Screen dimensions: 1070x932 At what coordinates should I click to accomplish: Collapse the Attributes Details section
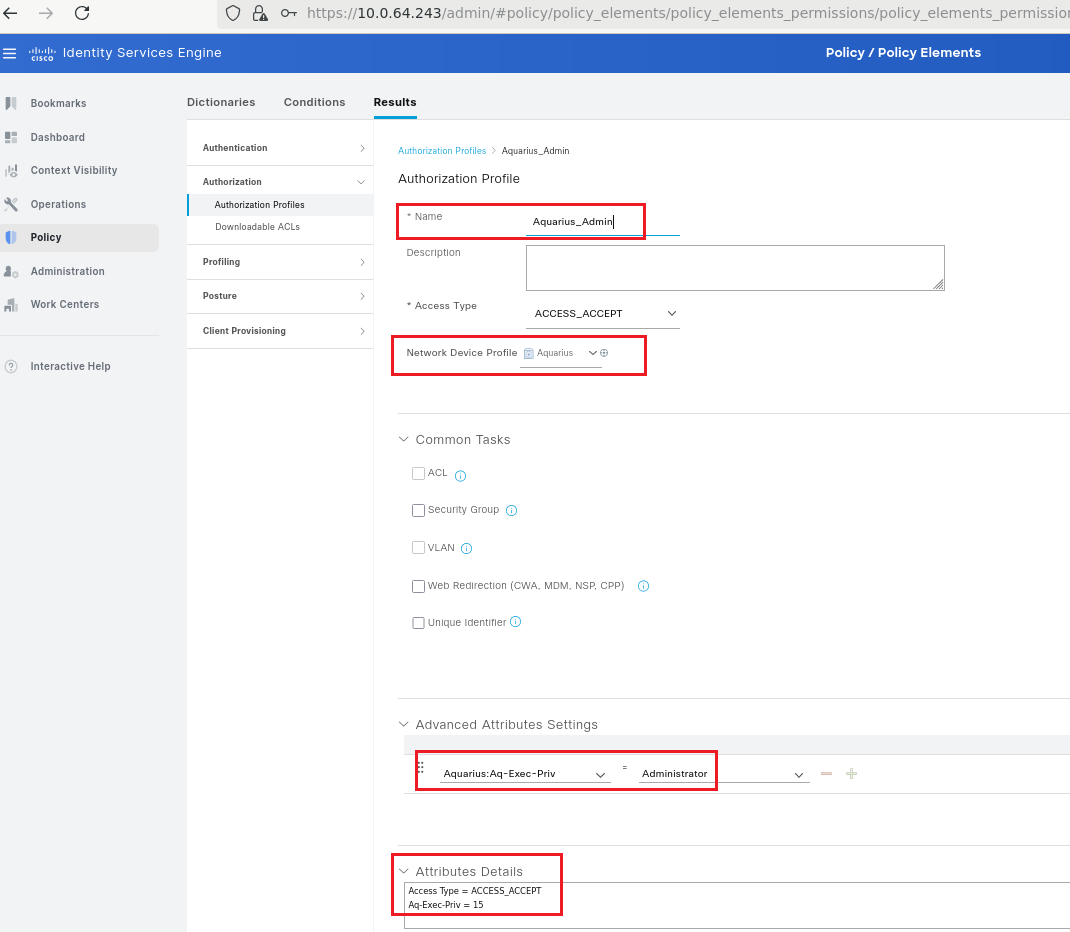[403, 871]
